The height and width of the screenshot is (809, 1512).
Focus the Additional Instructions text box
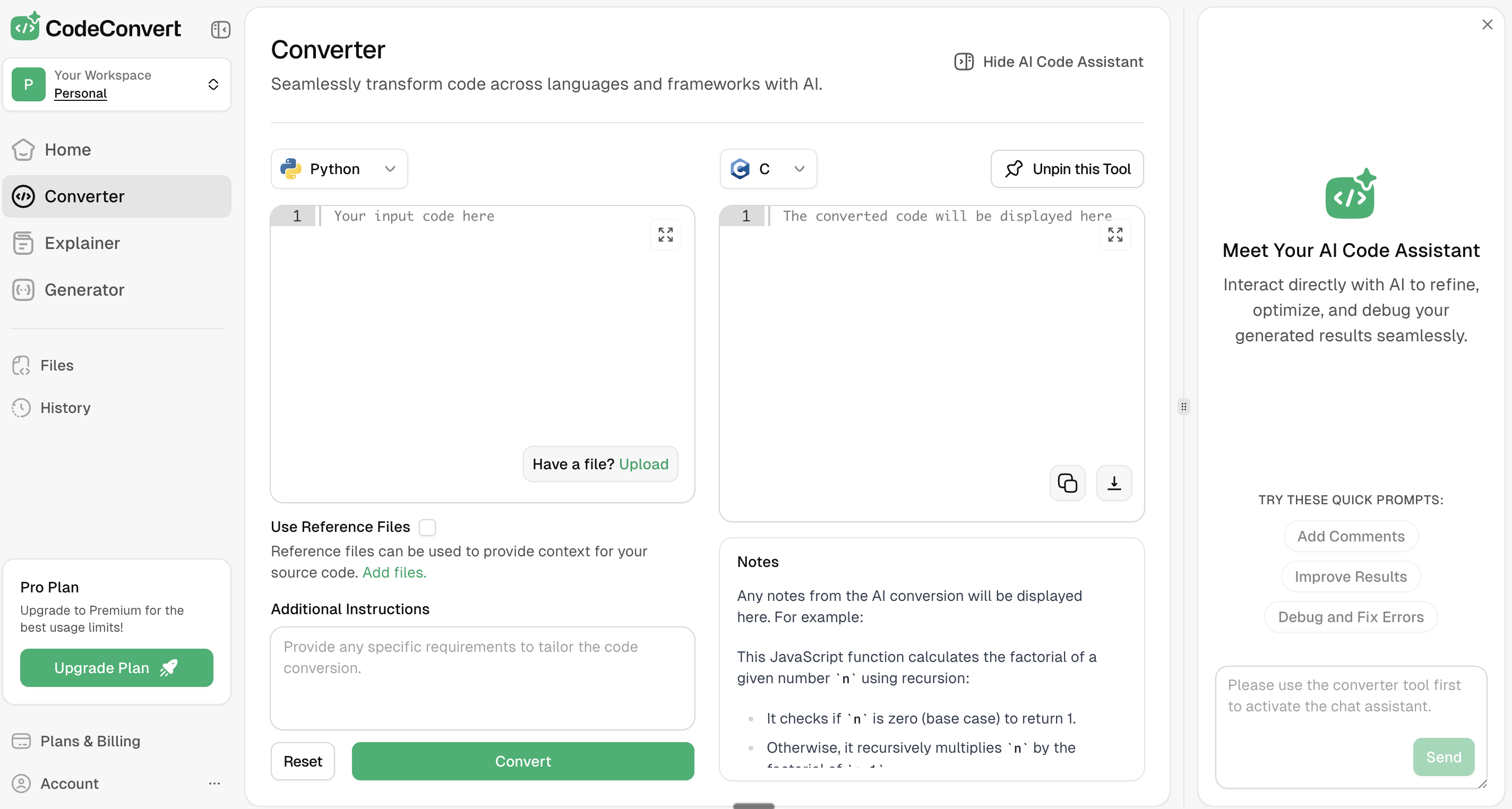(482, 678)
